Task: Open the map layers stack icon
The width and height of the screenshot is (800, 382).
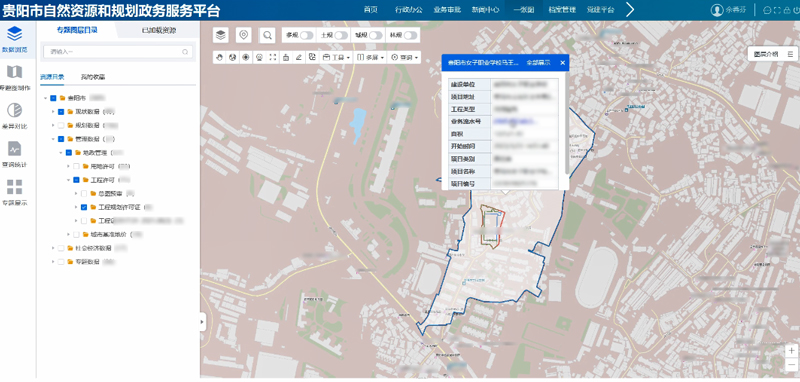Action: pos(220,35)
